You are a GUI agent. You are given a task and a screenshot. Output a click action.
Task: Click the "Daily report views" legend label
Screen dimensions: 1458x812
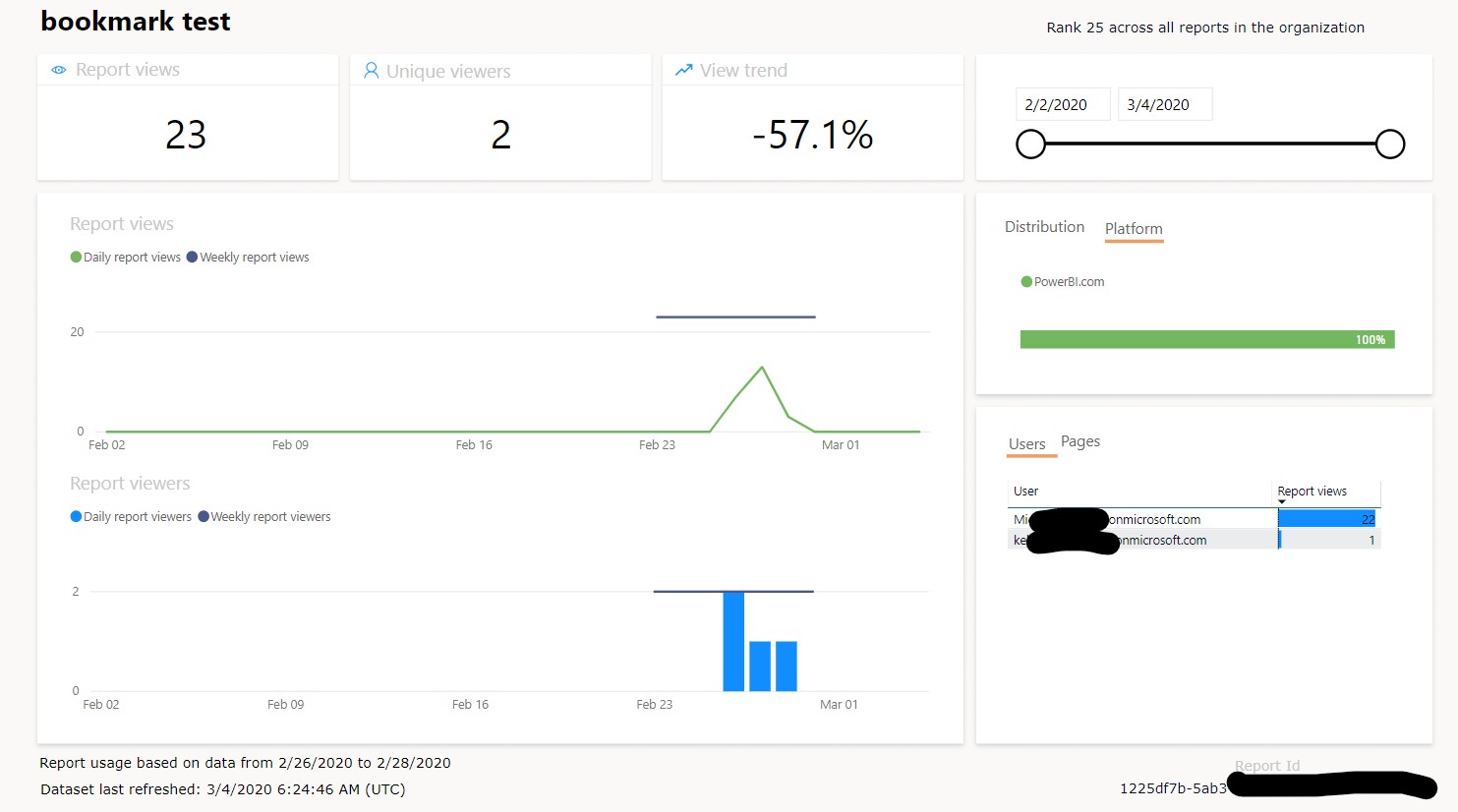(x=132, y=258)
